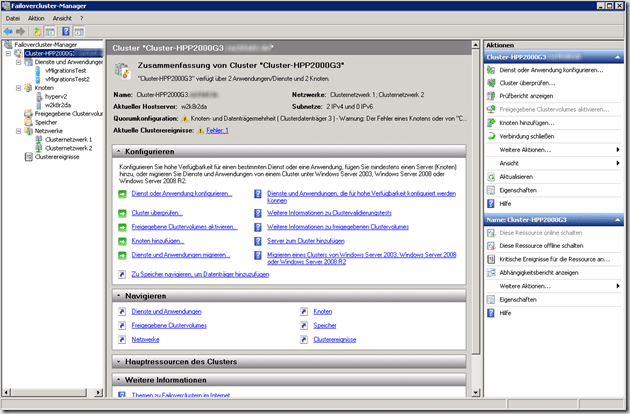Click Failovercluster-Manager root in tree
Viewport: 630px width, 414px height.
pos(45,45)
